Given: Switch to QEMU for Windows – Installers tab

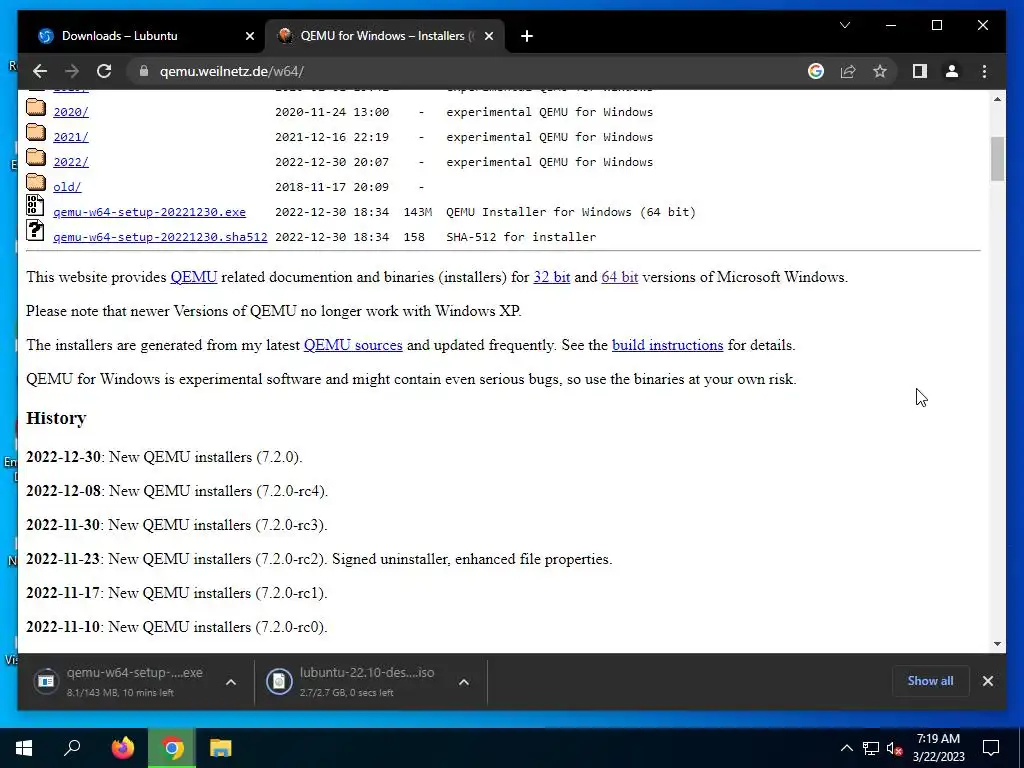Looking at the screenshot, I should coord(385,36).
